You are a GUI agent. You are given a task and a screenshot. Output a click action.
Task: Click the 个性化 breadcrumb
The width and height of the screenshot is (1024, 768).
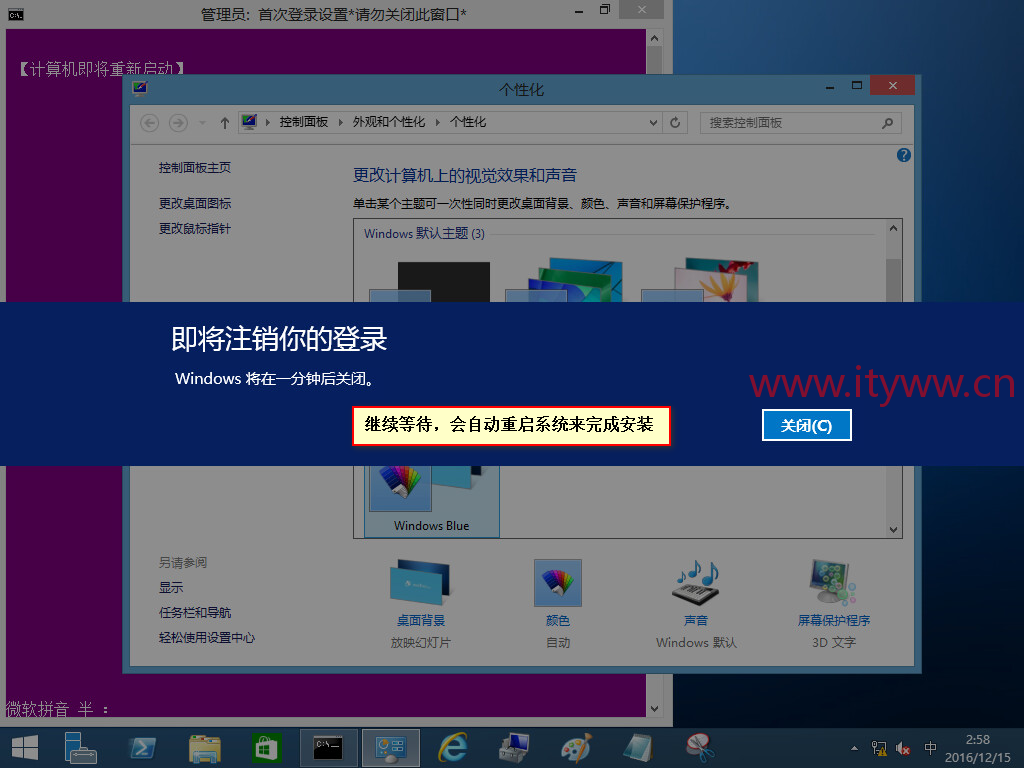click(468, 122)
